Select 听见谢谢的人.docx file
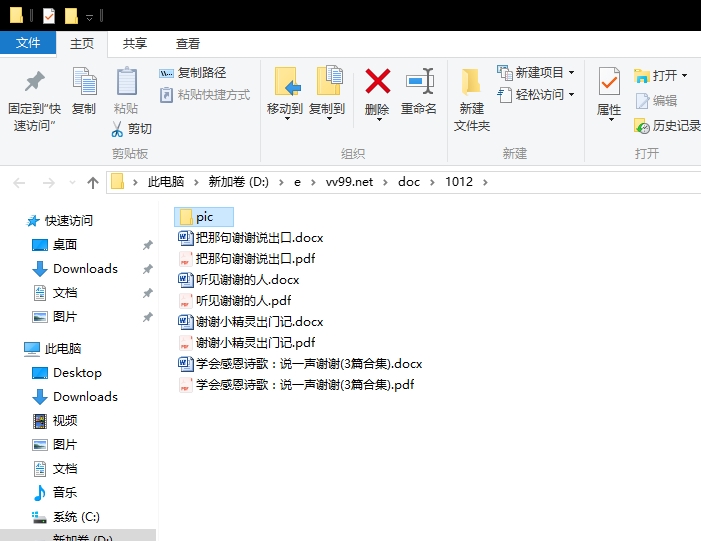The height and width of the screenshot is (541, 701). 238,279
